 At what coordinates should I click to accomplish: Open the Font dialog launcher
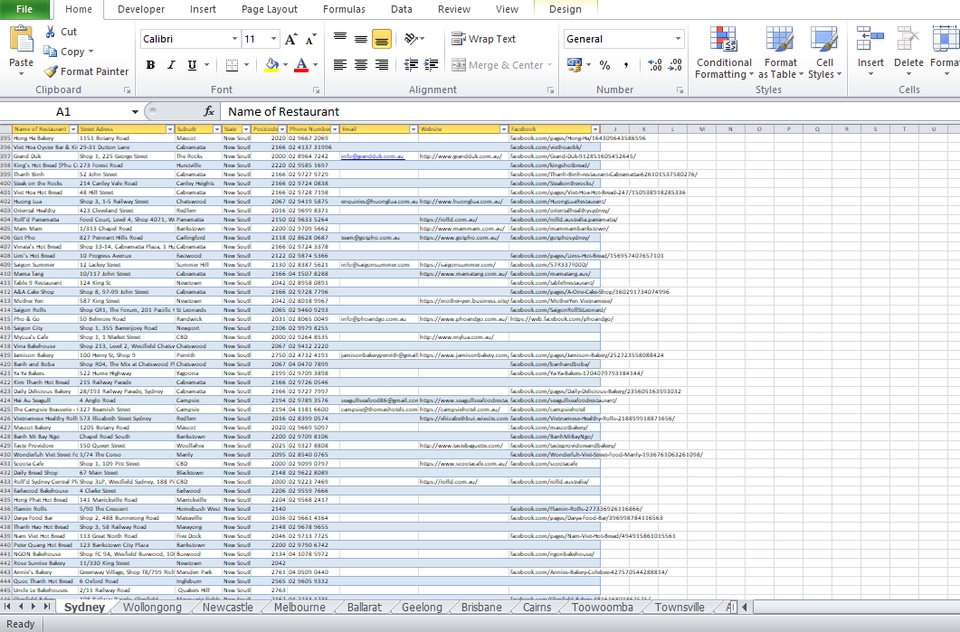[316, 90]
